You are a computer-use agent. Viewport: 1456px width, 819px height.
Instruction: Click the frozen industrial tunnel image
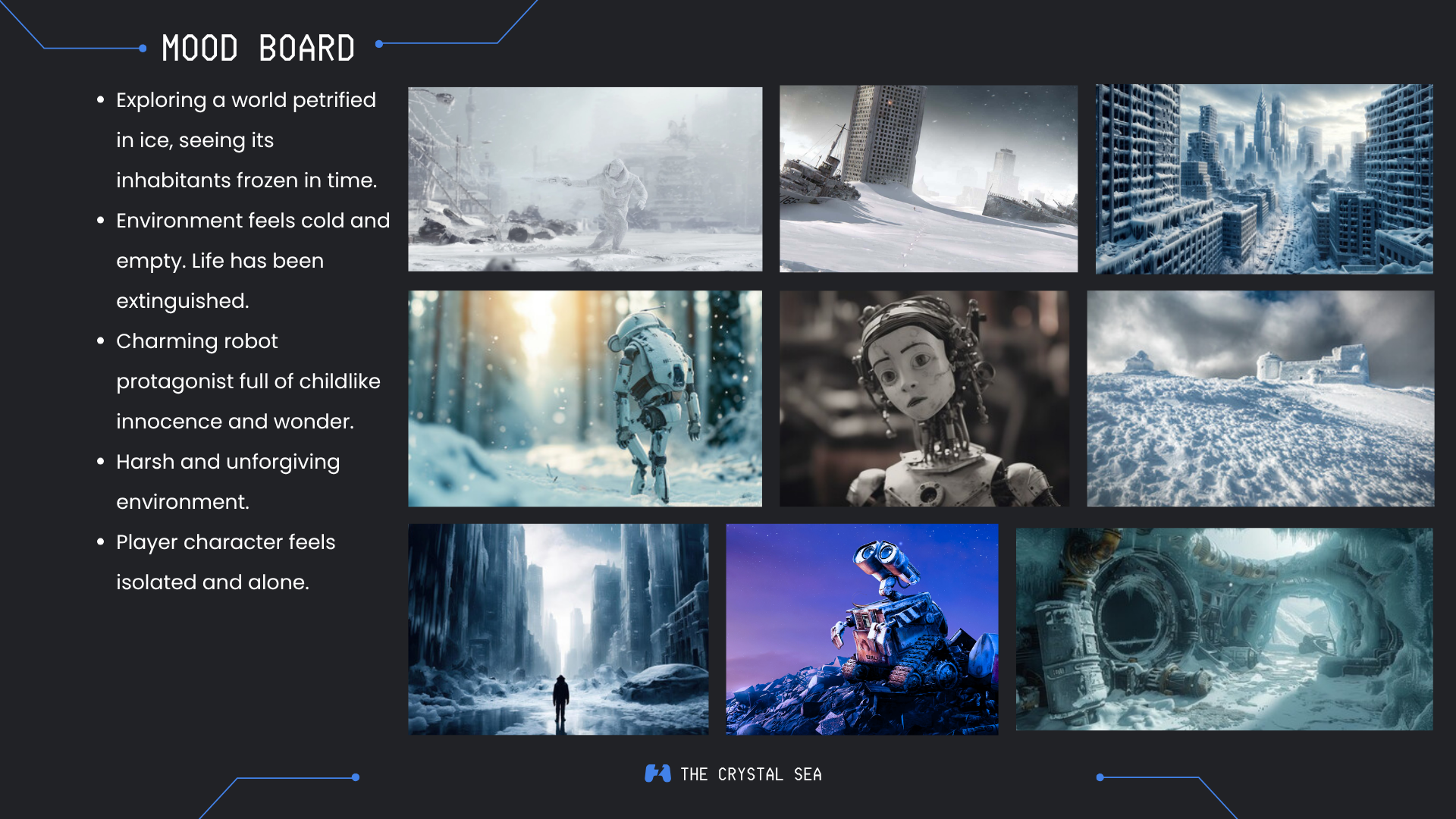pyautogui.click(x=1224, y=629)
